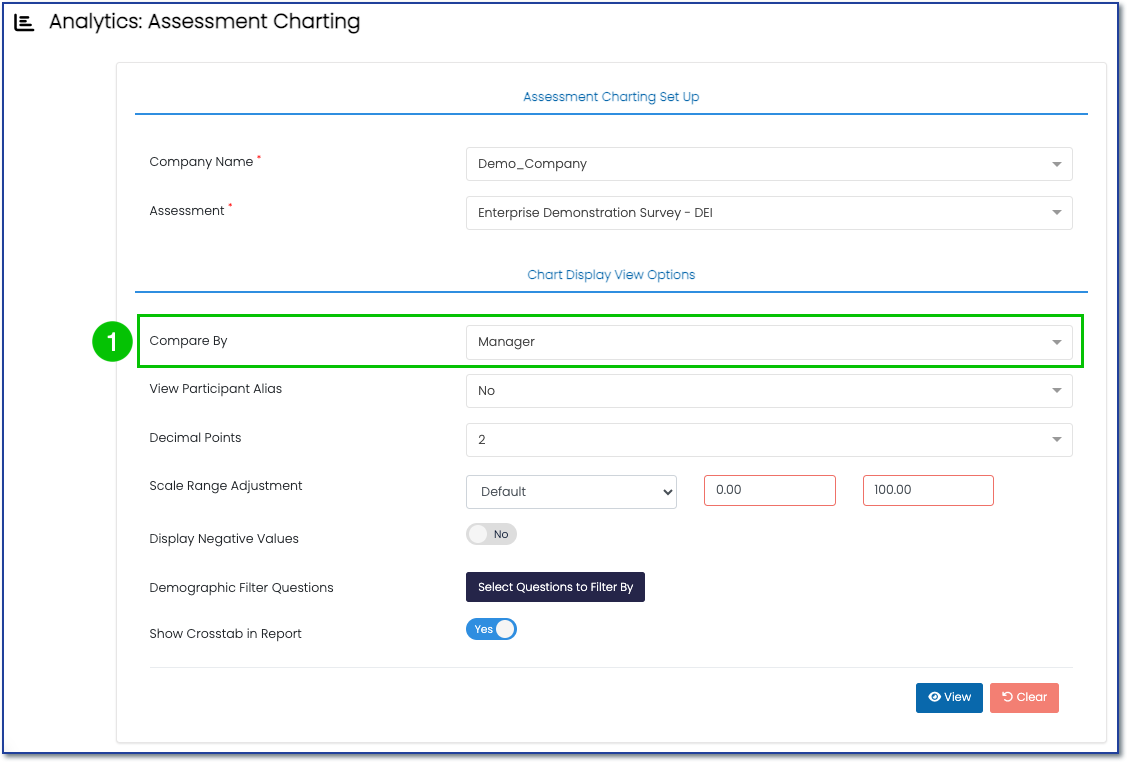The image size is (1127, 762).
Task: Click the Assessment Charting Set Up heading
Action: coord(611,97)
